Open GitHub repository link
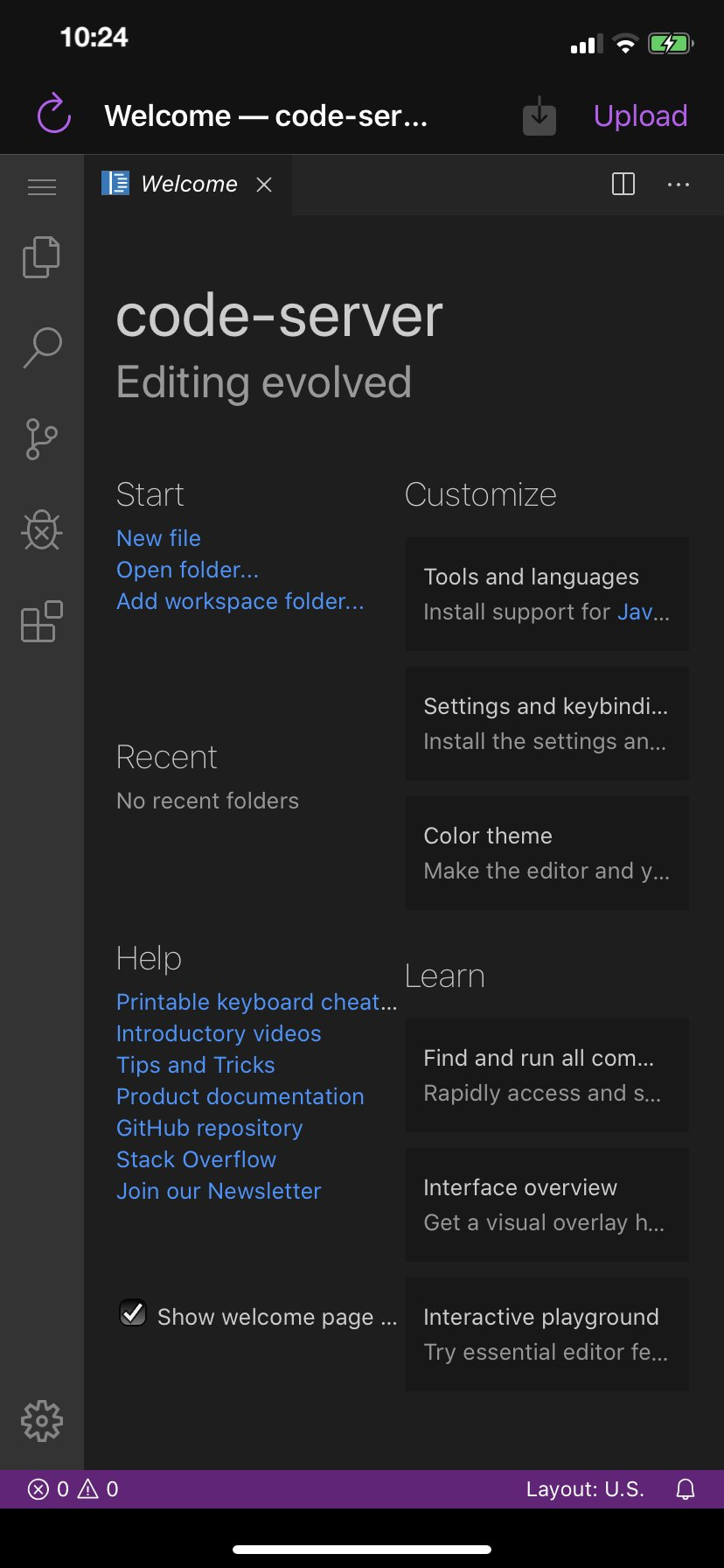Screen dimensions: 724x1568 [x=209, y=1128]
